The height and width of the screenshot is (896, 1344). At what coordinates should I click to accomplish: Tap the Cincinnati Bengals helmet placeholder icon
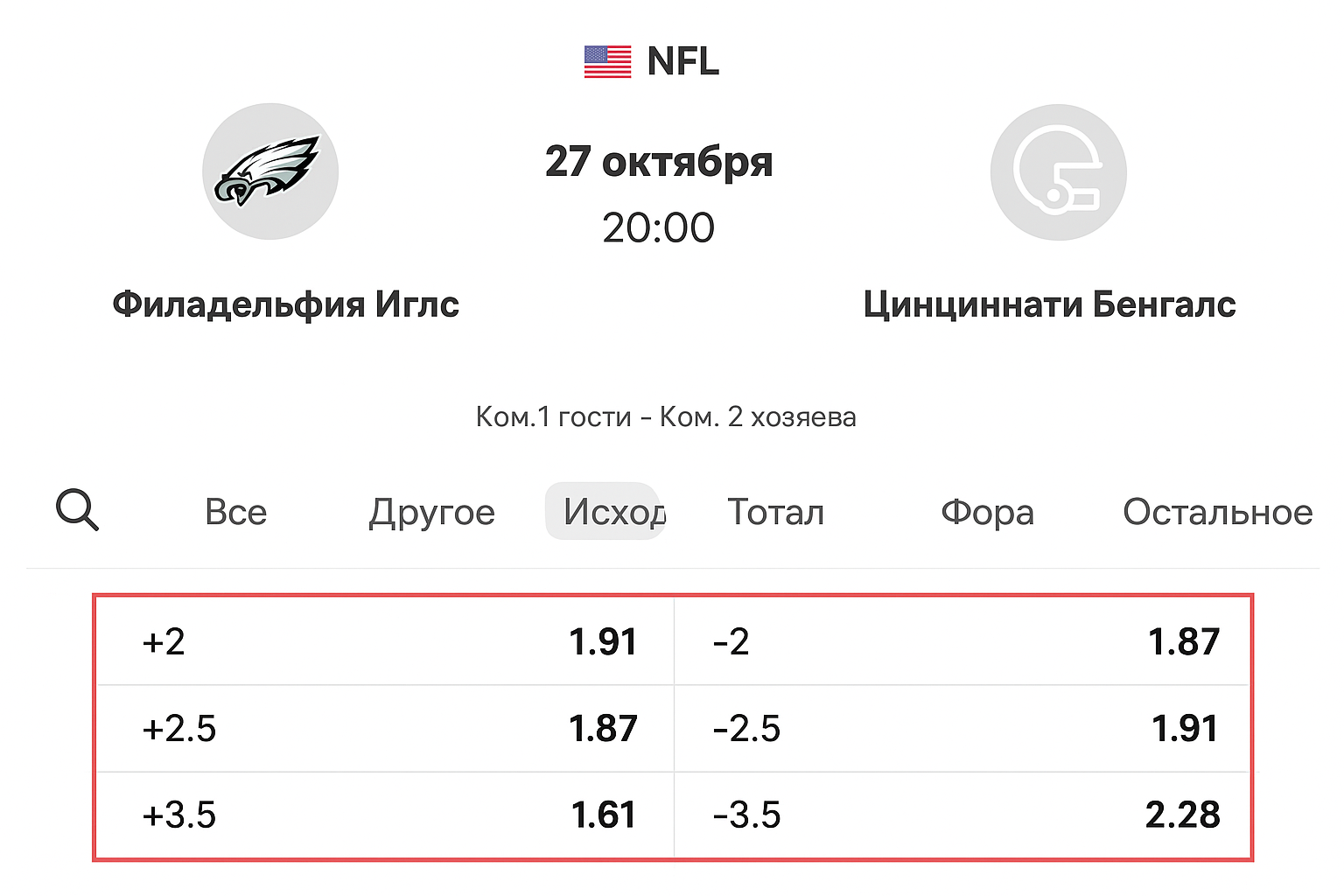tap(1058, 172)
